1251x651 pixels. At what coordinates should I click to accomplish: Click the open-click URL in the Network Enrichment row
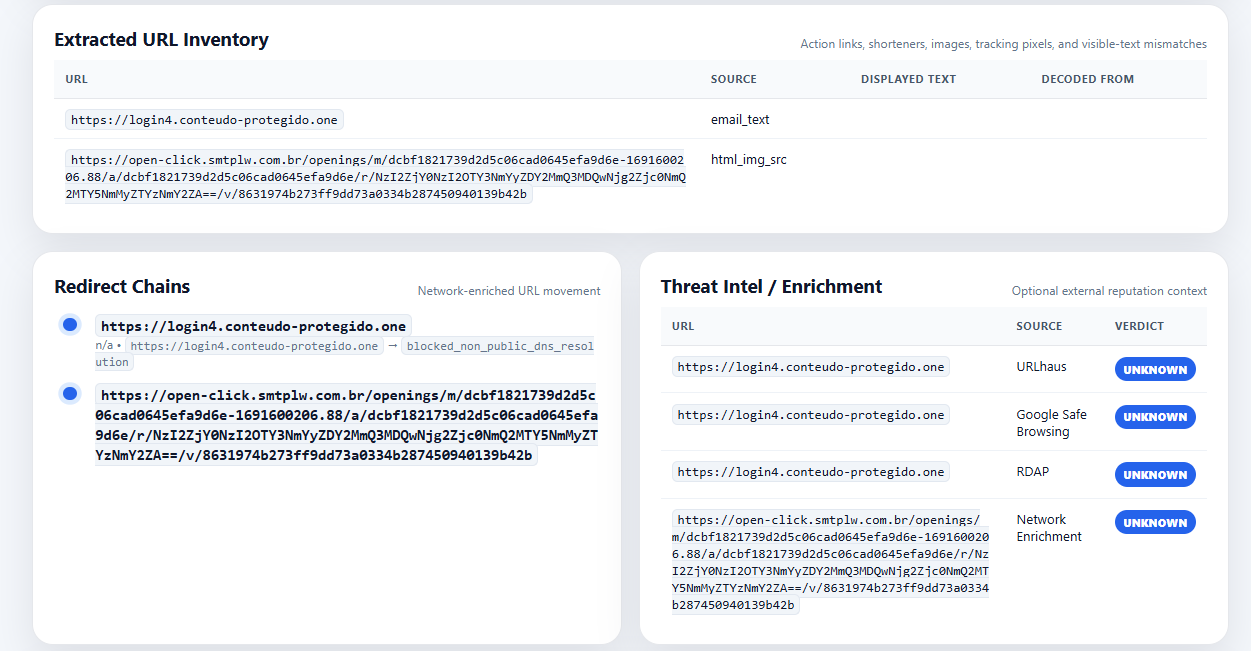830,562
